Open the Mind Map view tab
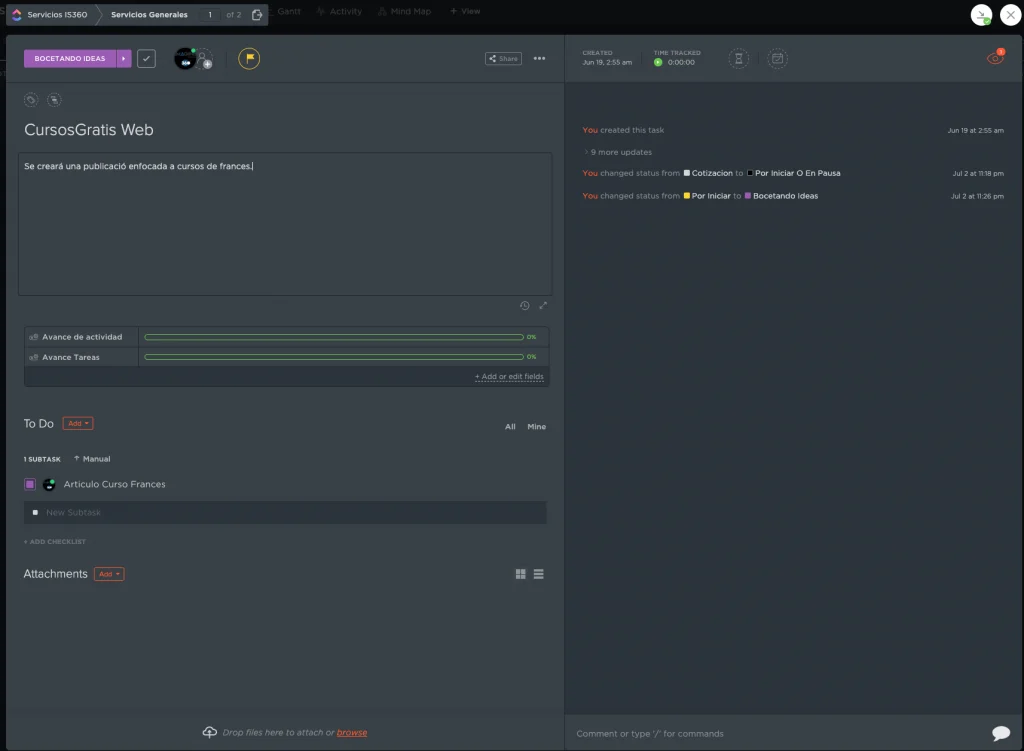Viewport: 1024px width, 751px height. point(405,11)
